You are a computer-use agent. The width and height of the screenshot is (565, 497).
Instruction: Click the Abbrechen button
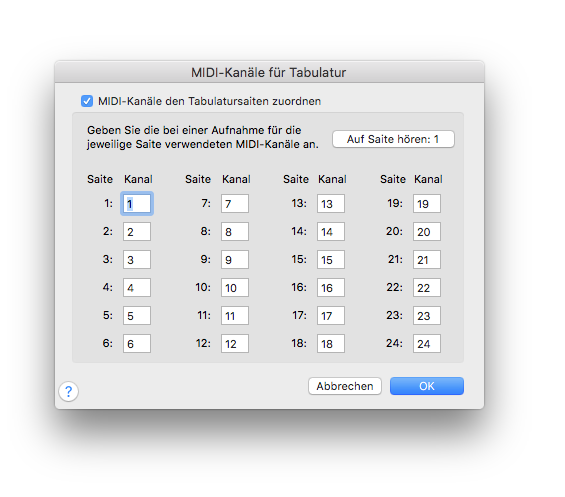pyautogui.click(x=345, y=386)
